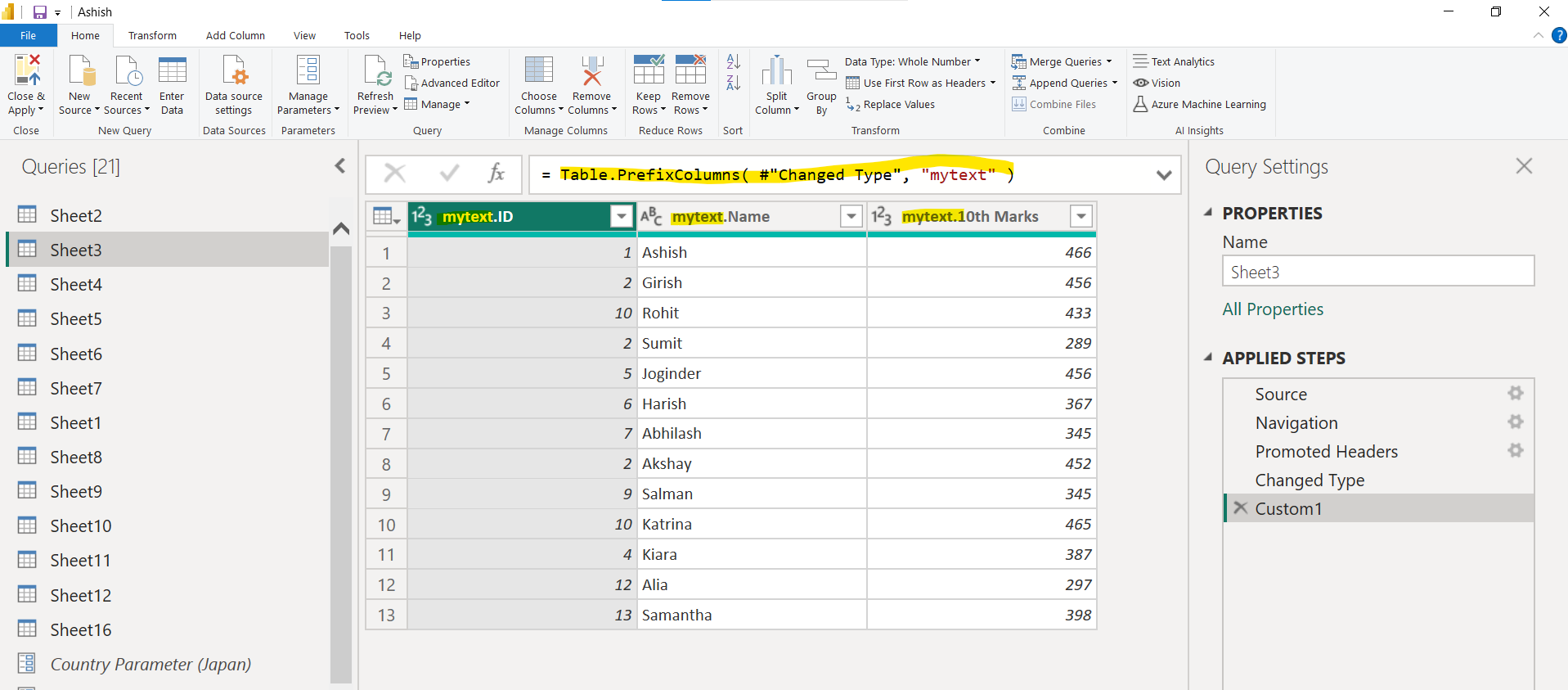Open the Advanced Editor
The image size is (1568, 690).
pos(452,83)
